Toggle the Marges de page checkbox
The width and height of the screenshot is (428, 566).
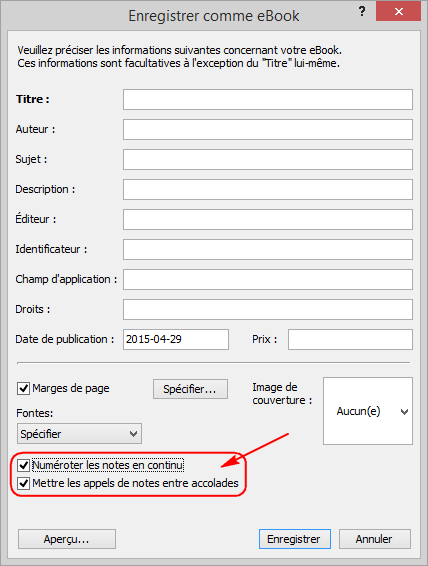coord(23,388)
